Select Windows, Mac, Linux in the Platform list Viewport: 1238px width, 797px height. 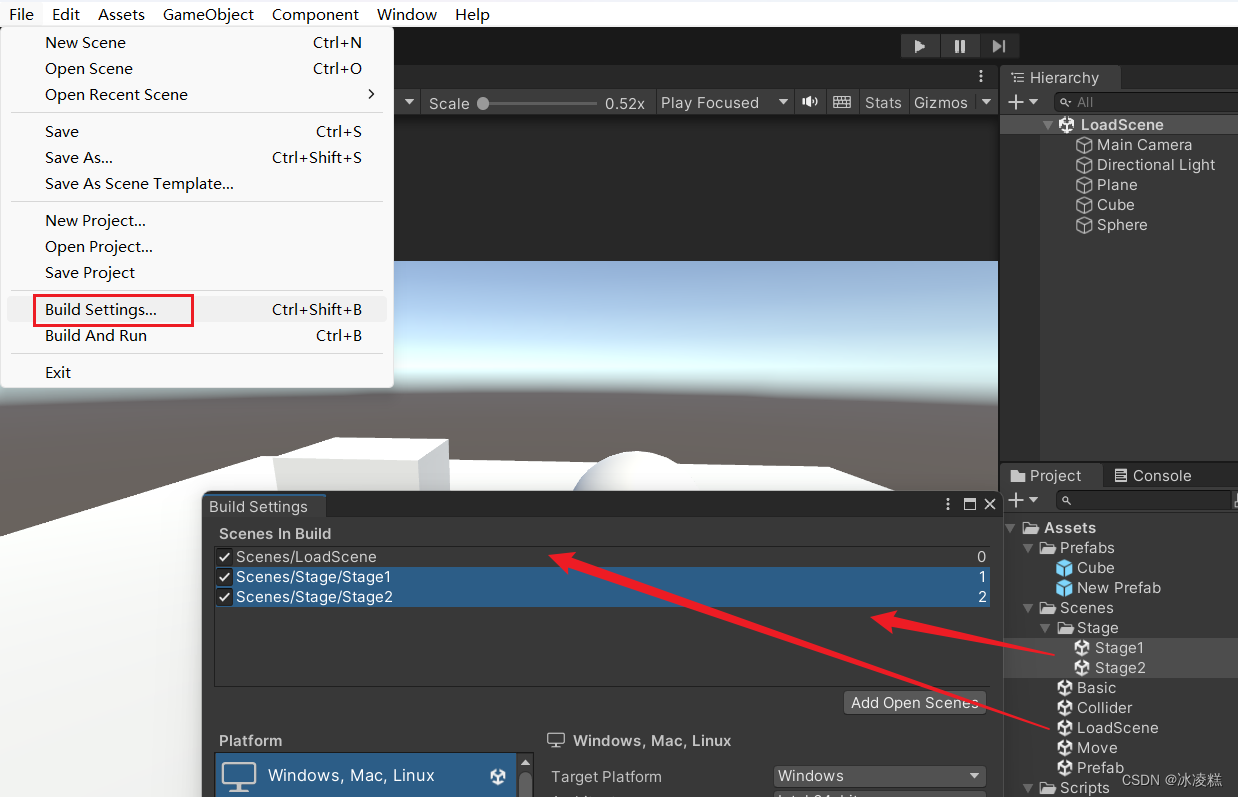pos(350,775)
